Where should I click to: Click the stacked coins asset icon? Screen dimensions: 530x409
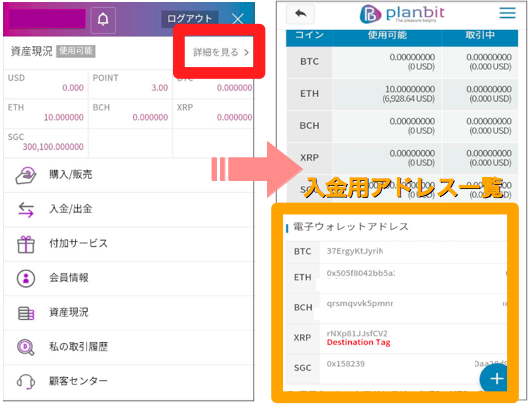click(x=26, y=313)
